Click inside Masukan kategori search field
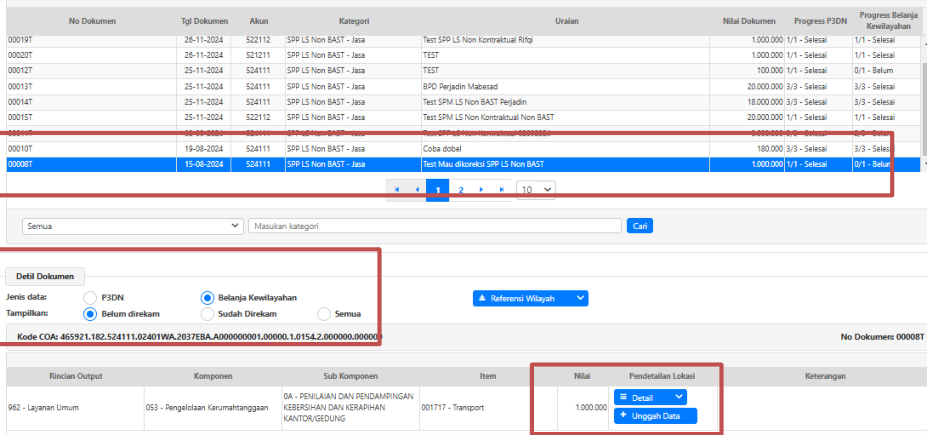 point(434,226)
